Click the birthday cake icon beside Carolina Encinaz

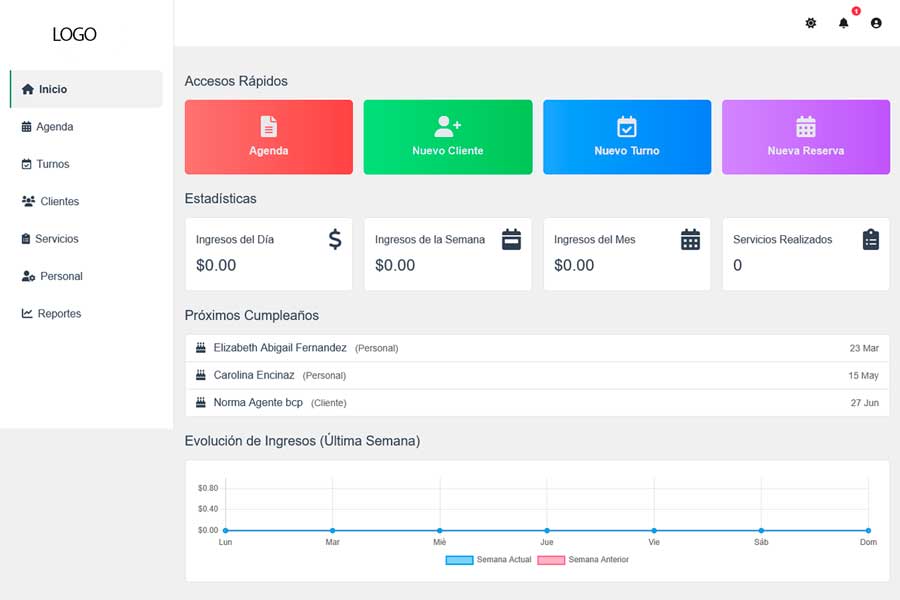[201, 375]
